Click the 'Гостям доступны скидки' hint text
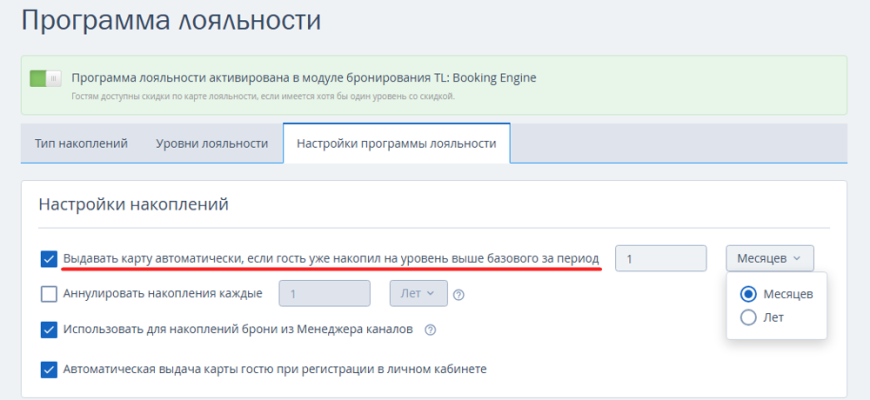This screenshot has width=870, height=400. [x=263, y=97]
